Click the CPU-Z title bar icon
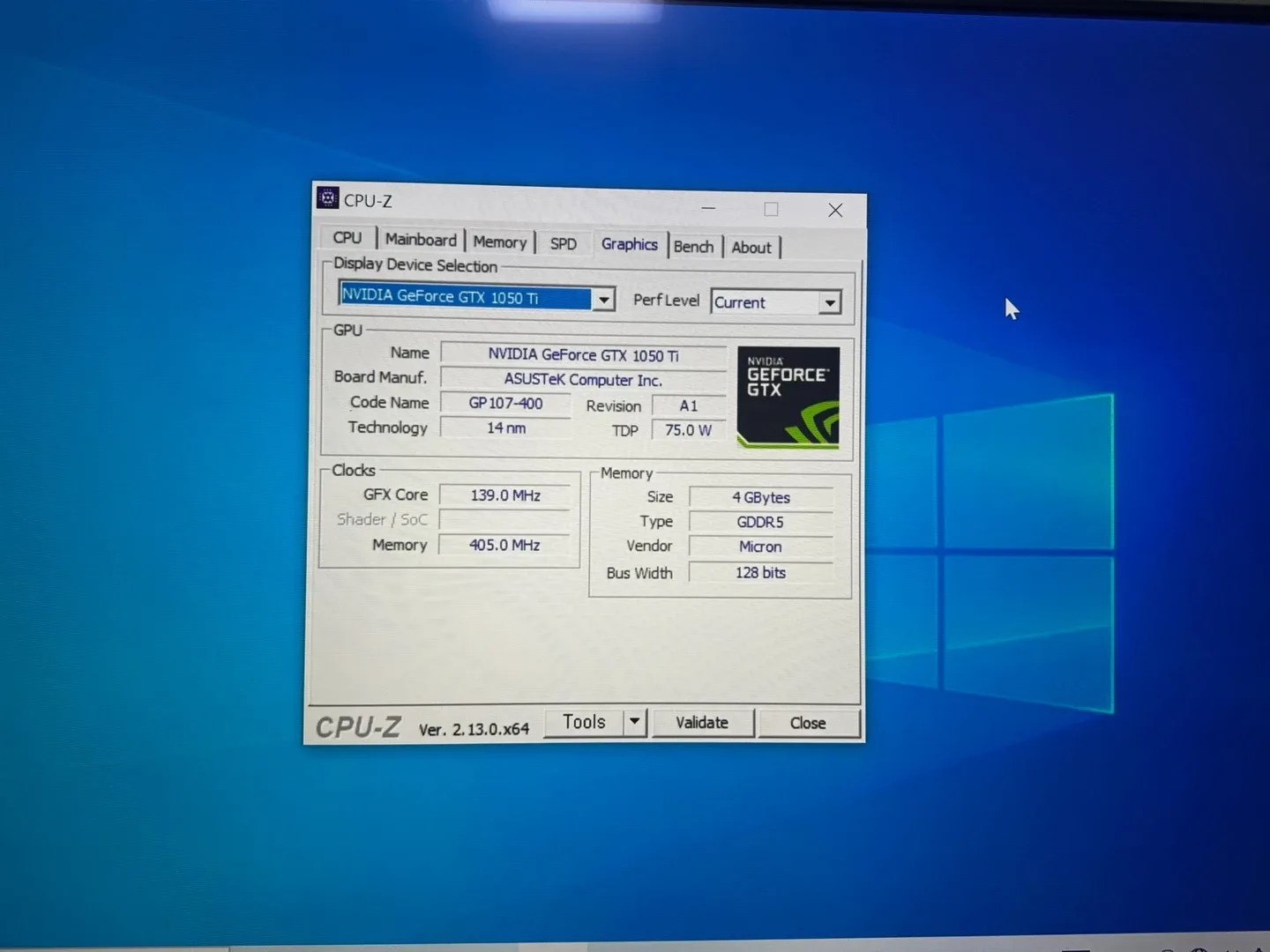1270x952 pixels. pos(328,198)
